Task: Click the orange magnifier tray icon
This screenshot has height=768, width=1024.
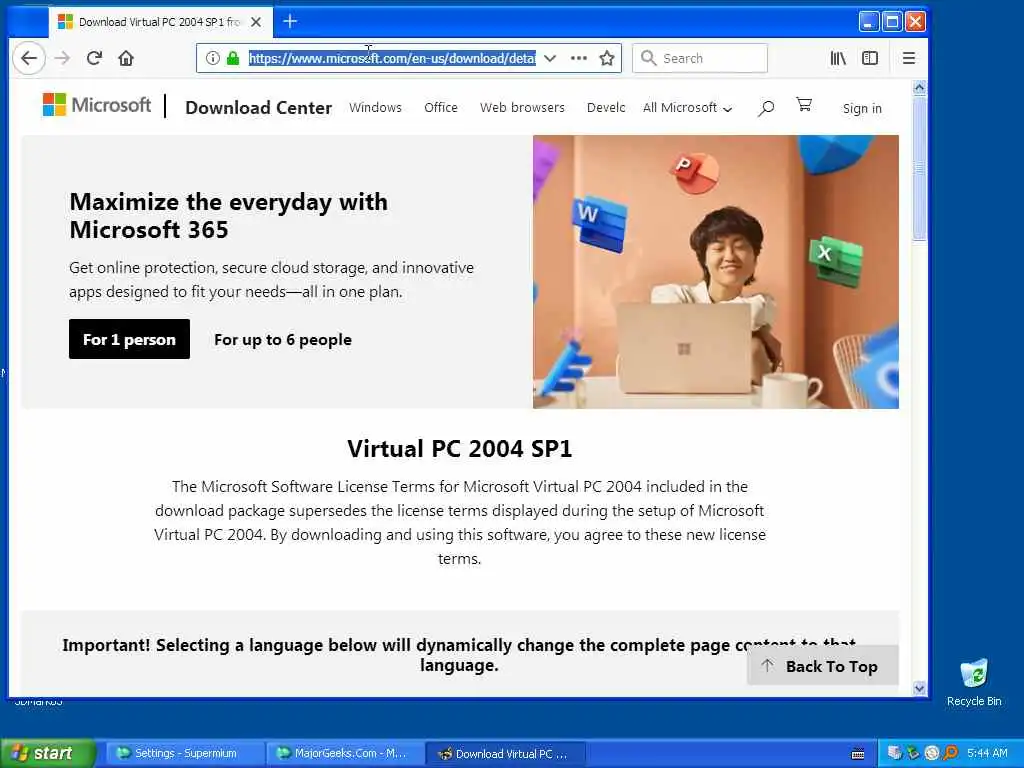Action: pos(951,753)
